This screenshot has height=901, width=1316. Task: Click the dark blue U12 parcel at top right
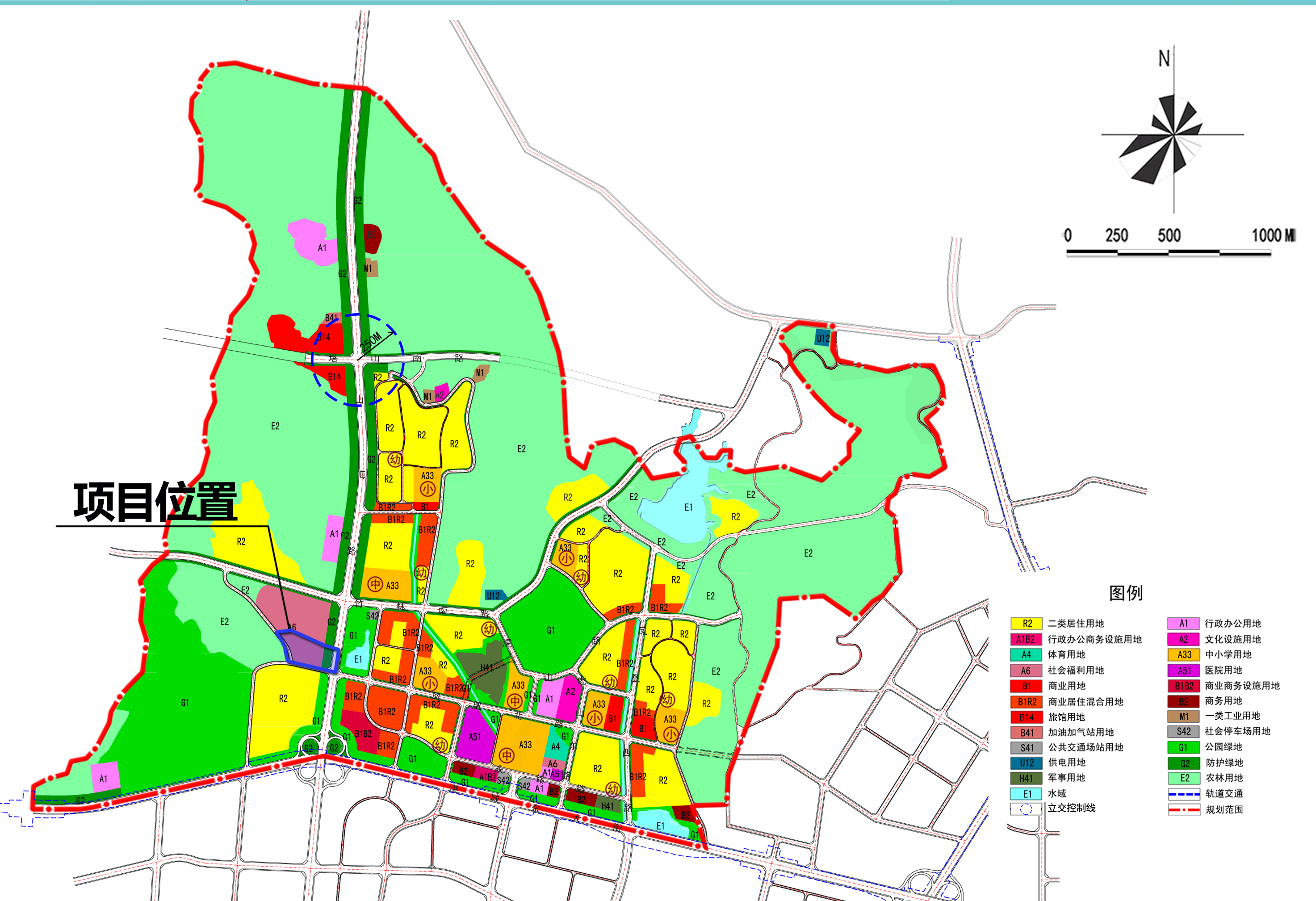click(822, 339)
